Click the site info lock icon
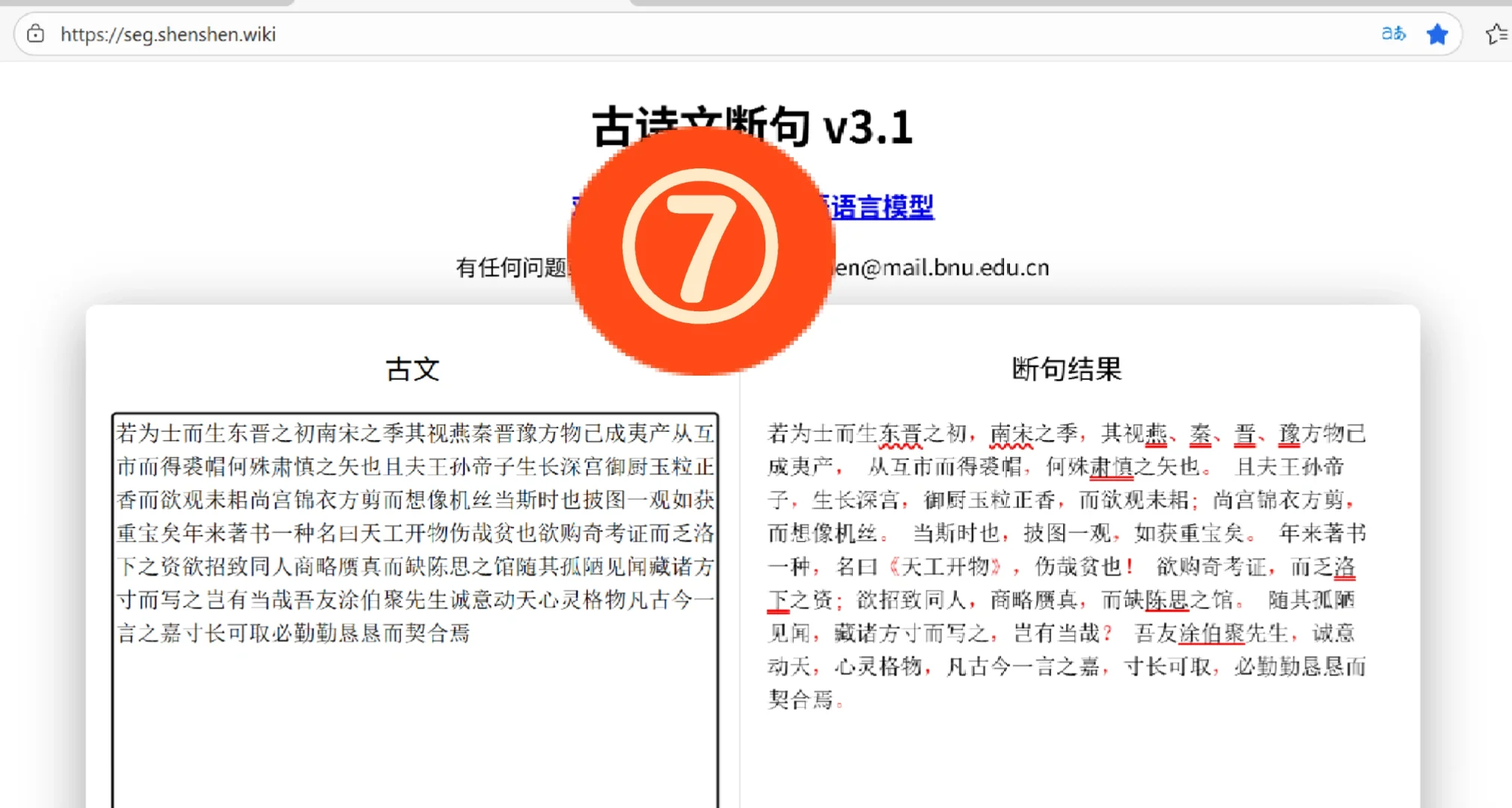This screenshot has height=808, width=1512. point(35,34)
